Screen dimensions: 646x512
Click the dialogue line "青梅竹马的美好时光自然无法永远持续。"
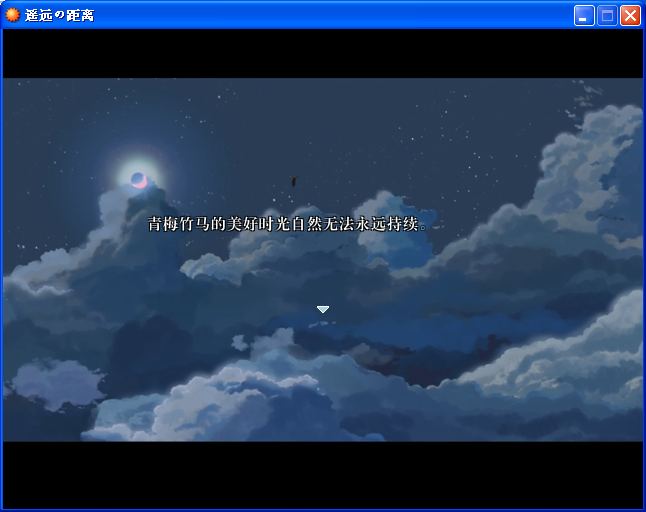coord(288,224)
